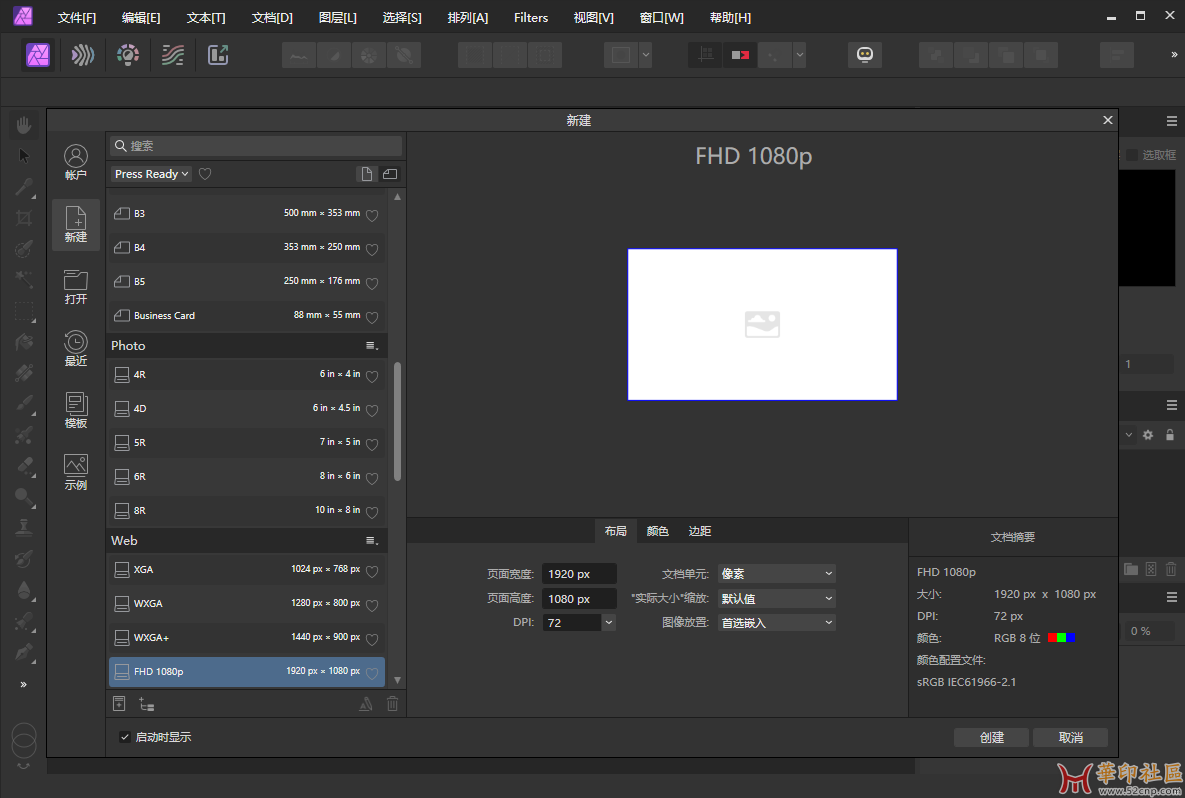Switch to the Liquify Persona icon
The height and width of the screenshot is (798, 1185).
pyautogui.click(x=82, y=54)
